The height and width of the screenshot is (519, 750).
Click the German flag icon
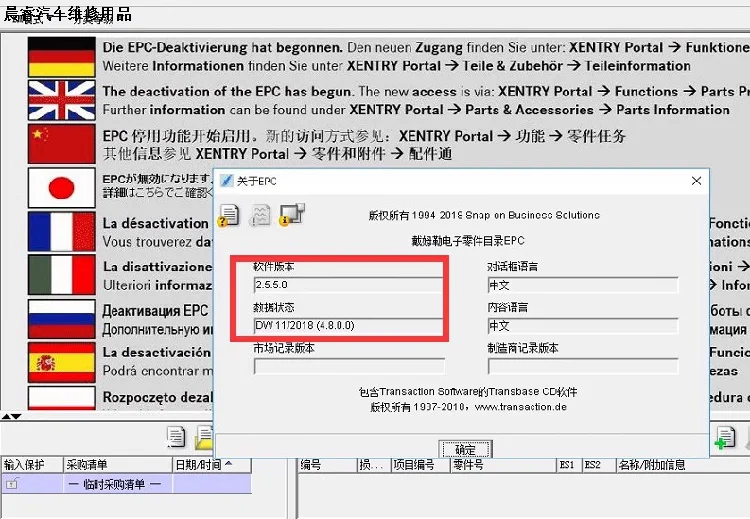click(x=62, y=57)
